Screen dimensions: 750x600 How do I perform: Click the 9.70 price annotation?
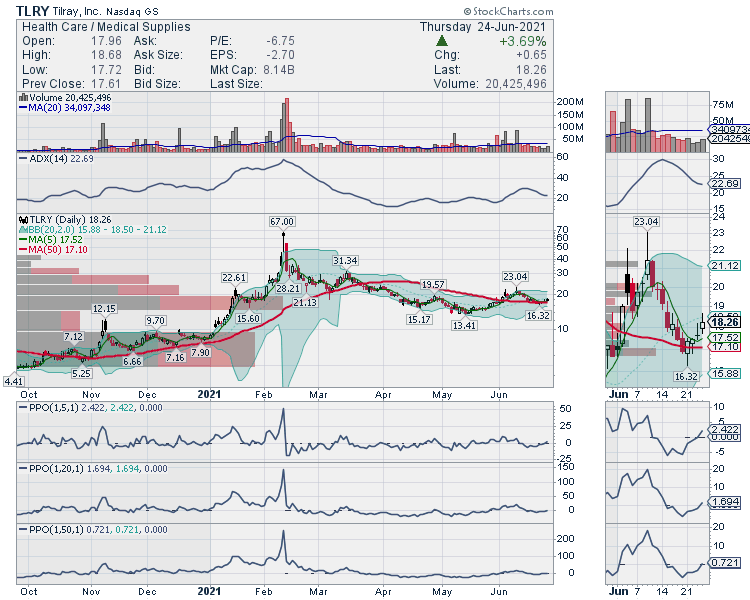[x=155, y=321]
